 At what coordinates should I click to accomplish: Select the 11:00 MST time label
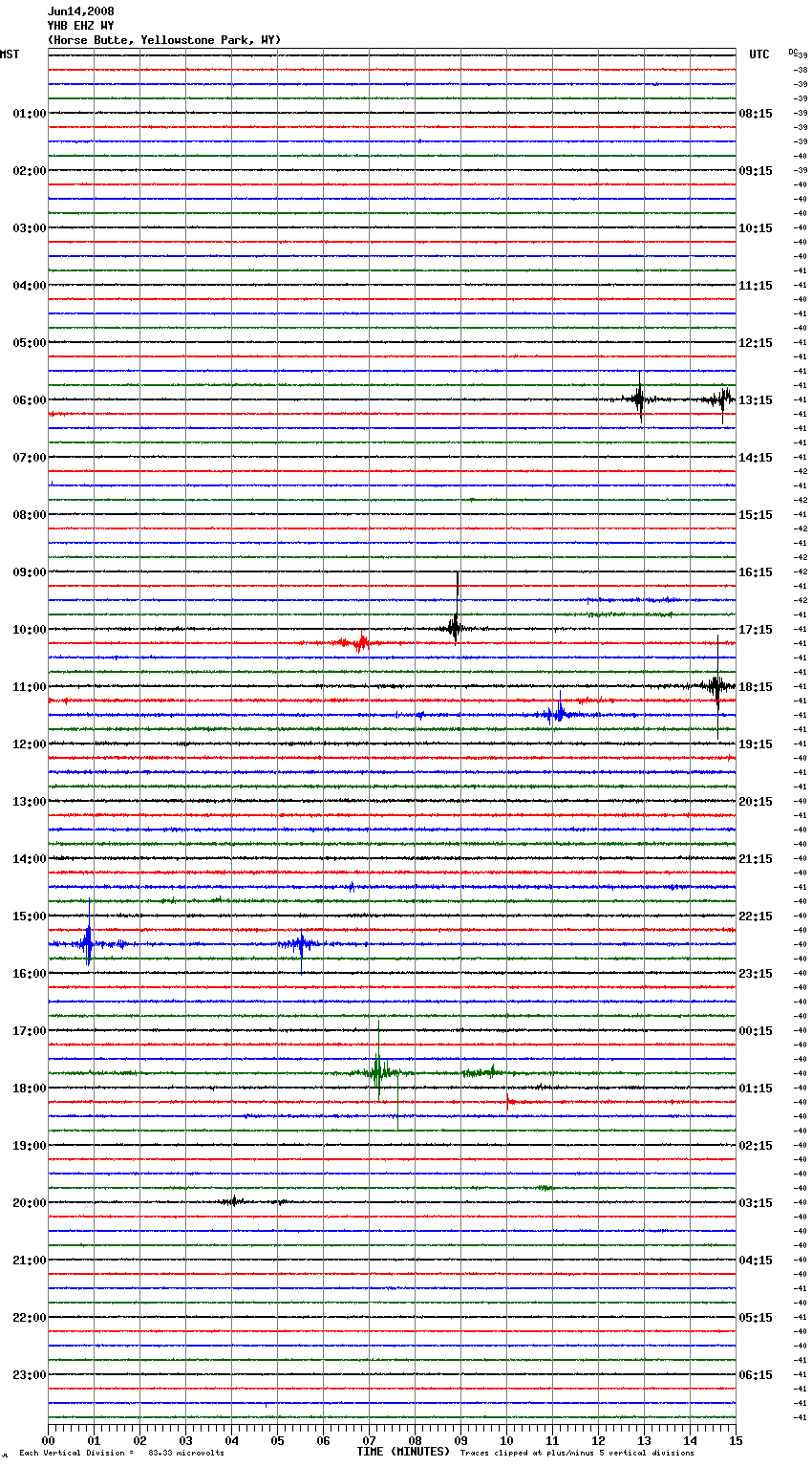click(x=30, y=687)
